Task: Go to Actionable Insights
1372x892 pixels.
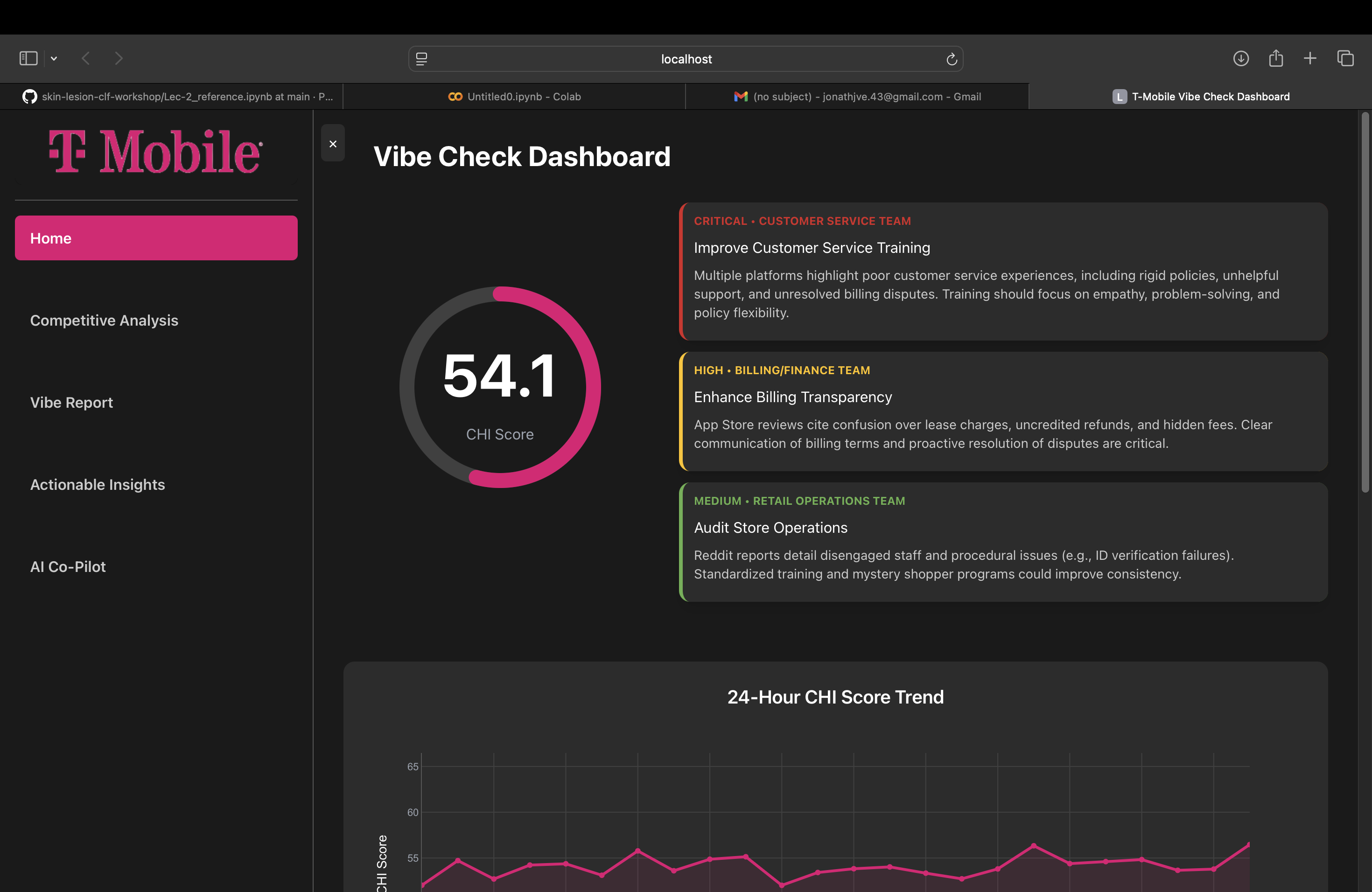Action: click(98, 485)
